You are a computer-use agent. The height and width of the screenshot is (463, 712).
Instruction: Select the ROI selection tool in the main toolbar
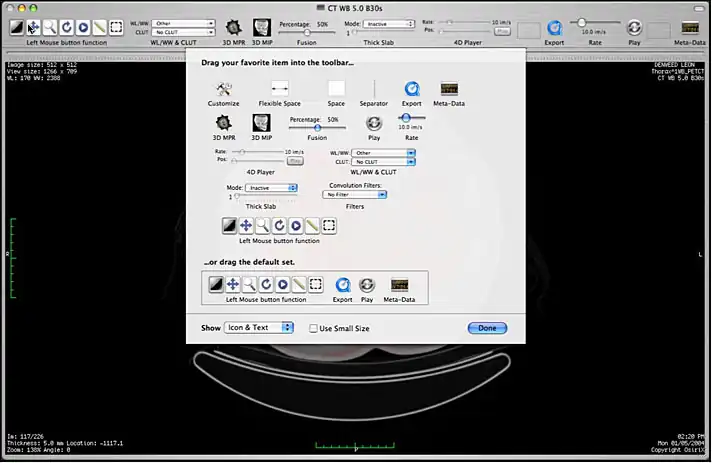click(116, 27)
